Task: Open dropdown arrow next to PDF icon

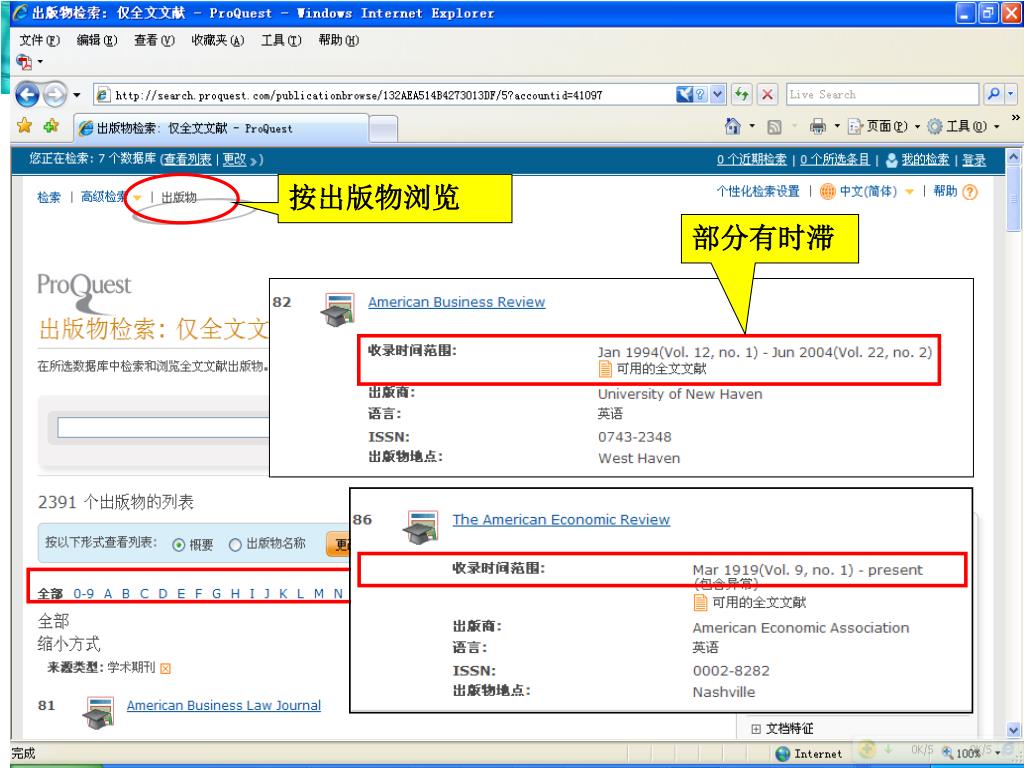Action: [40, 61]
